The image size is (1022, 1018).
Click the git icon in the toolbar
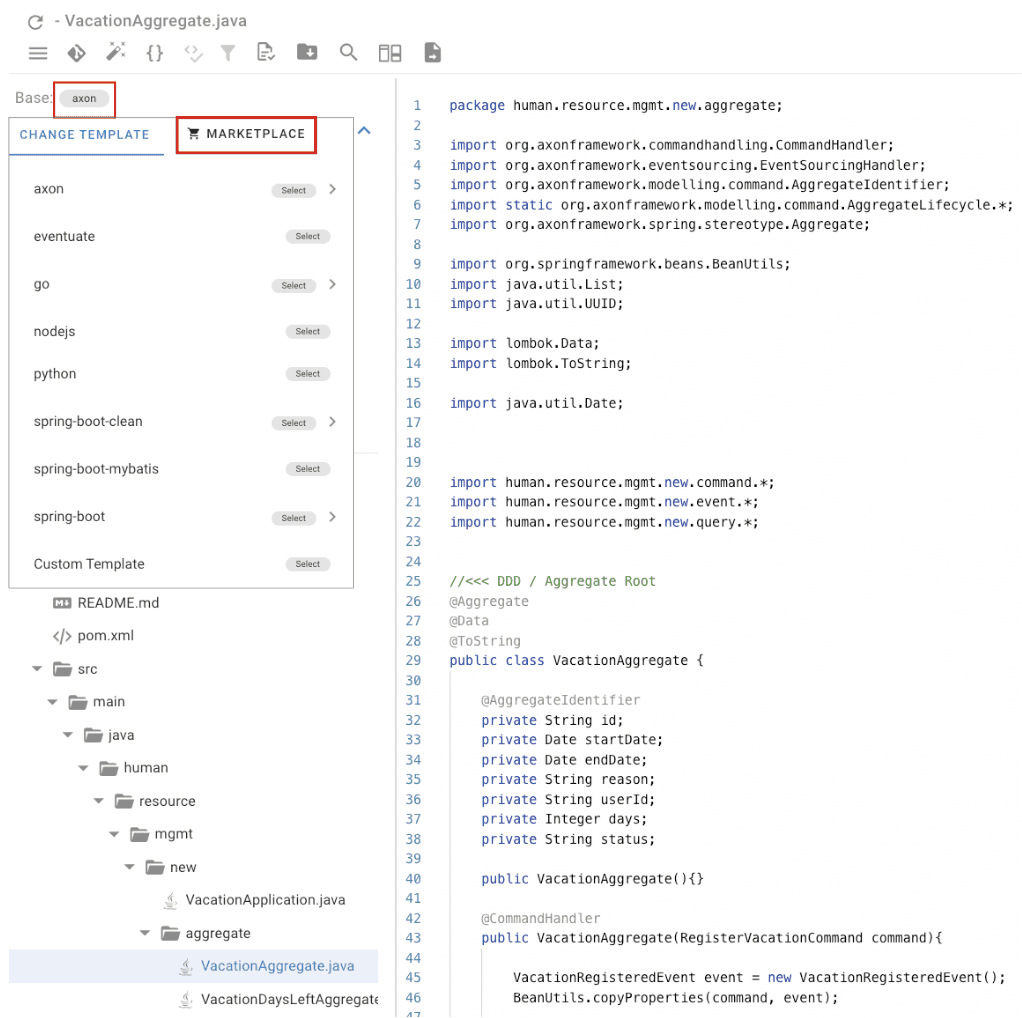click(x=76, y=53)
